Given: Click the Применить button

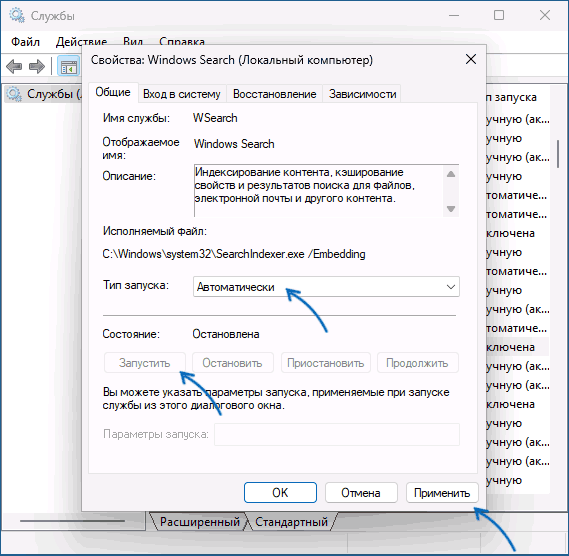Looking at the screenshot, I should (x=442, y=492).
